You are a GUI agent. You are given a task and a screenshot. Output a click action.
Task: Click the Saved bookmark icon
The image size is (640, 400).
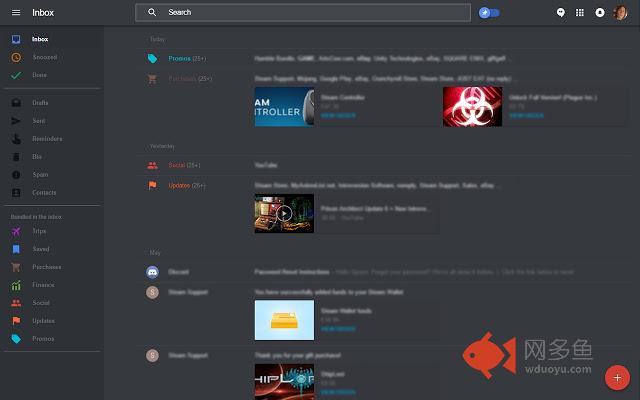click(16, 249)
